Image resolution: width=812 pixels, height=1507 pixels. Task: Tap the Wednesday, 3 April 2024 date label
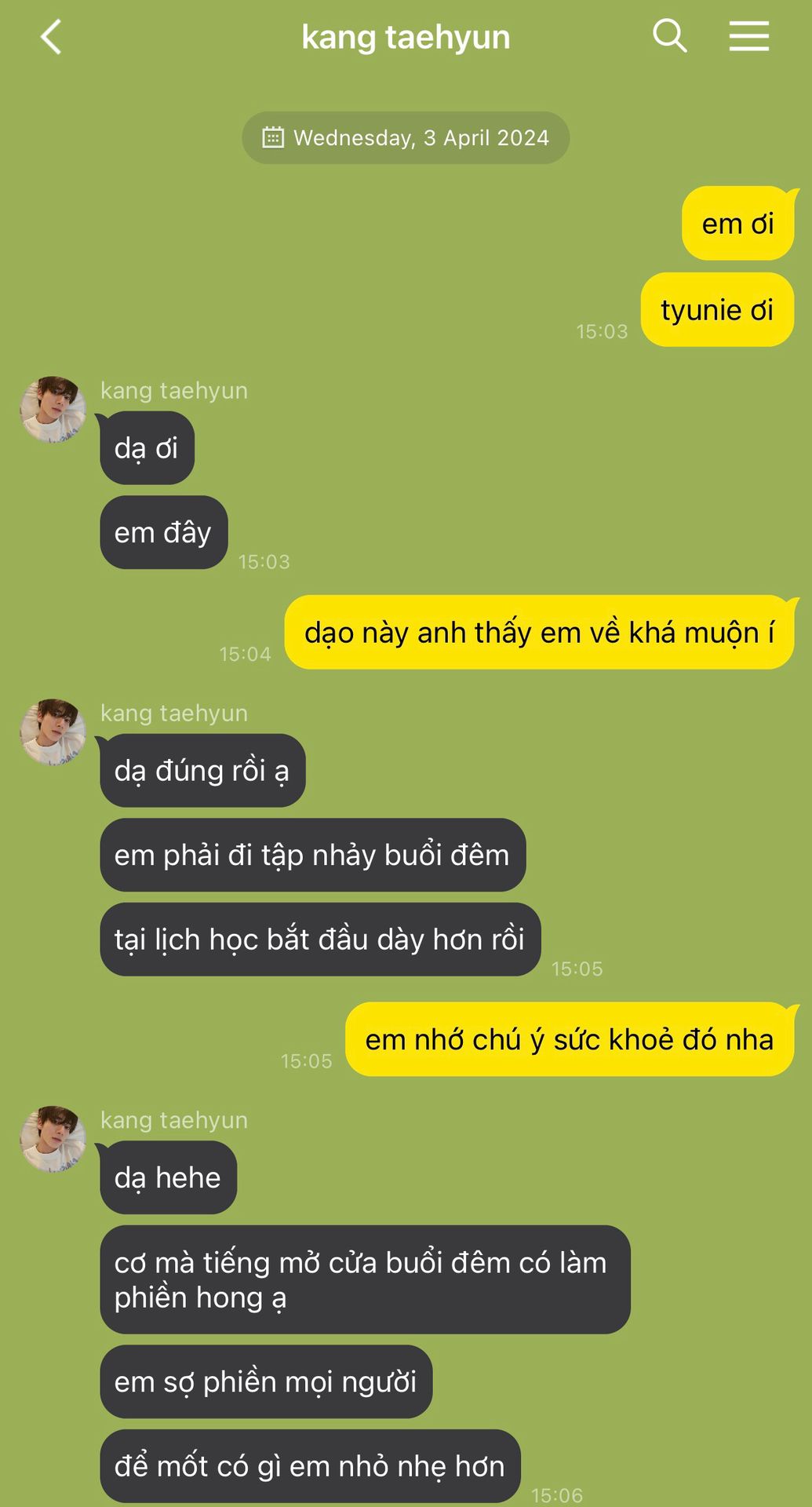click(x=421, y=137)
